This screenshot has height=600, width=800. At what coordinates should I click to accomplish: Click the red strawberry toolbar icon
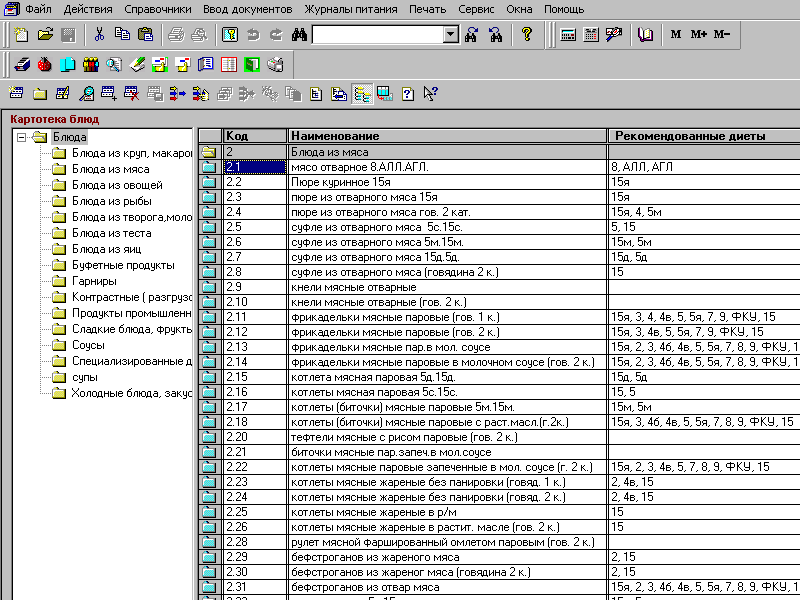[x=44, y=65]
